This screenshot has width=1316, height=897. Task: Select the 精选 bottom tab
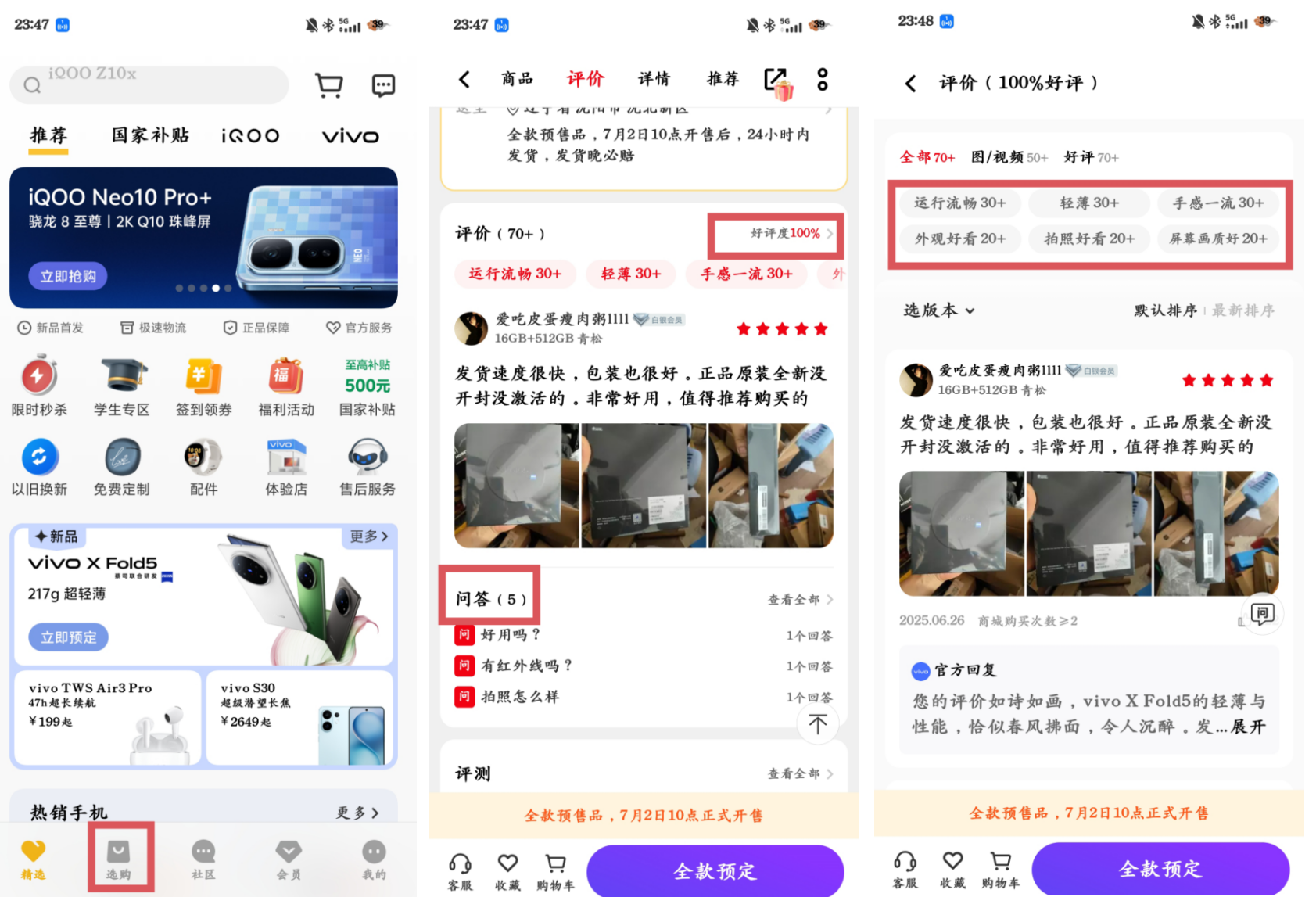(x=33, y=859)
